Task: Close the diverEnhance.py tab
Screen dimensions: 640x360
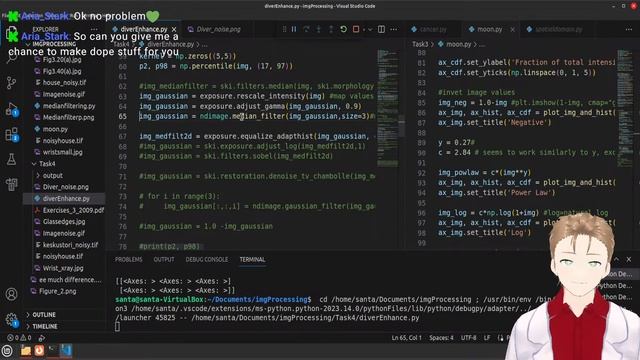Action: [x=174, y=29]
